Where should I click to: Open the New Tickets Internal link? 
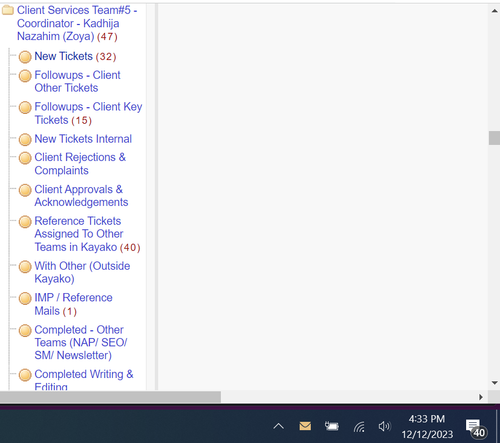click(83, 139)
